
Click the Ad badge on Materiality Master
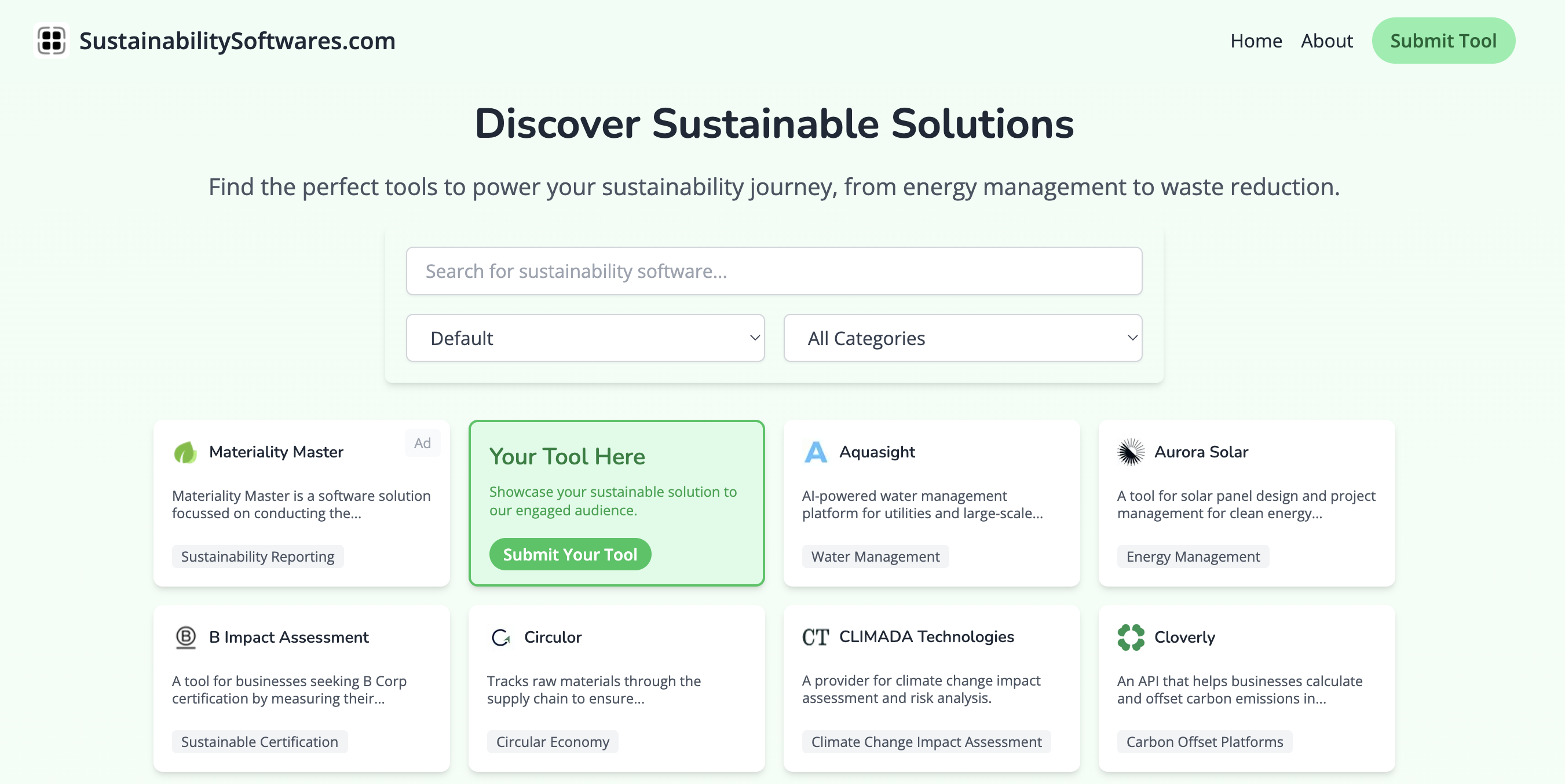pyautogui.click(x=422, y=444)
